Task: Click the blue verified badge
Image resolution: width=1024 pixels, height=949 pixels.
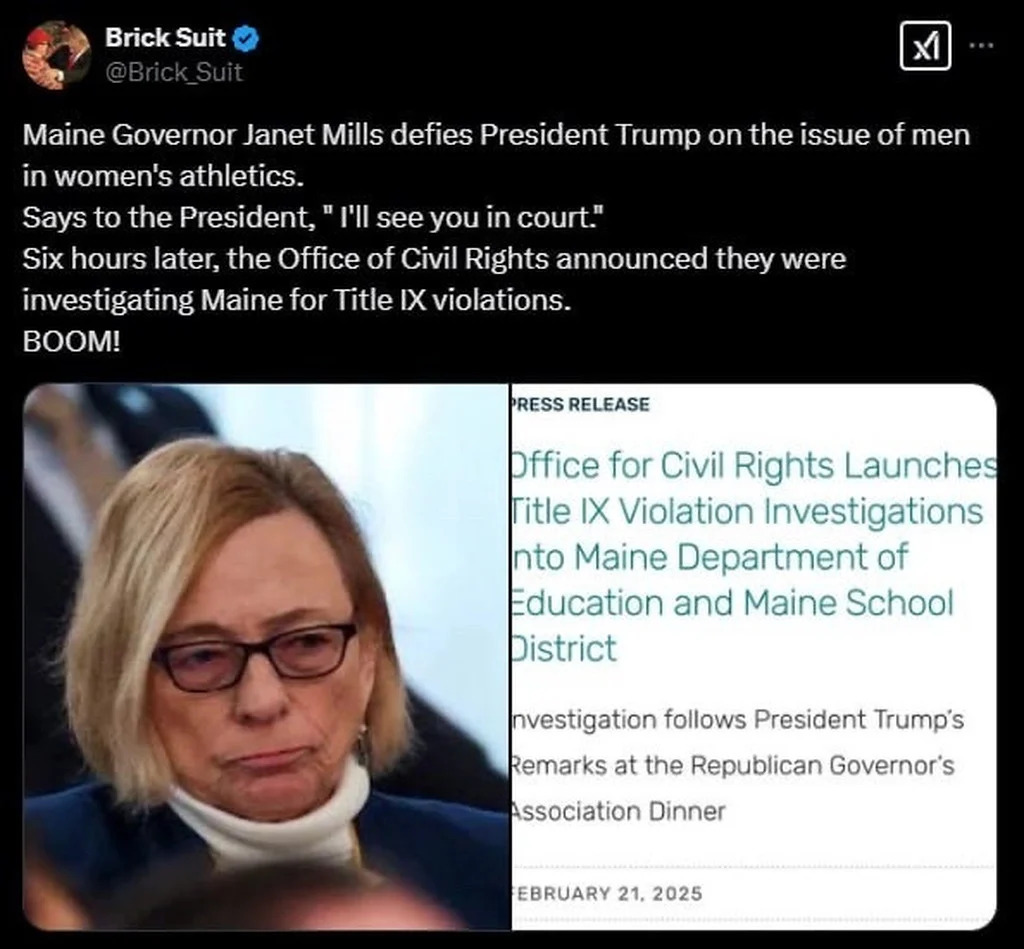Action: point(246,39)
